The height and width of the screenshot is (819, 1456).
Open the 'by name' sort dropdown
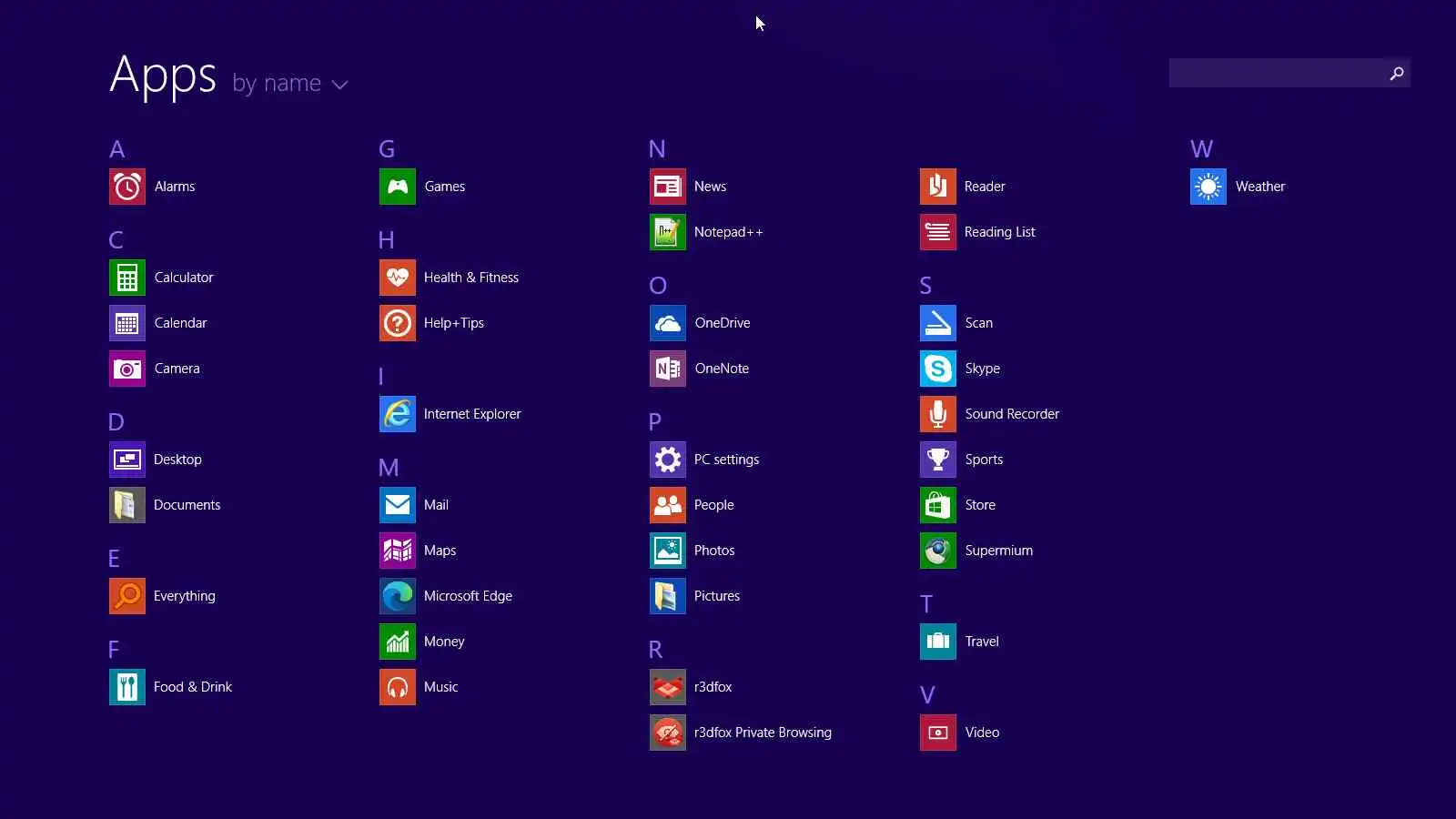point(289,84)
